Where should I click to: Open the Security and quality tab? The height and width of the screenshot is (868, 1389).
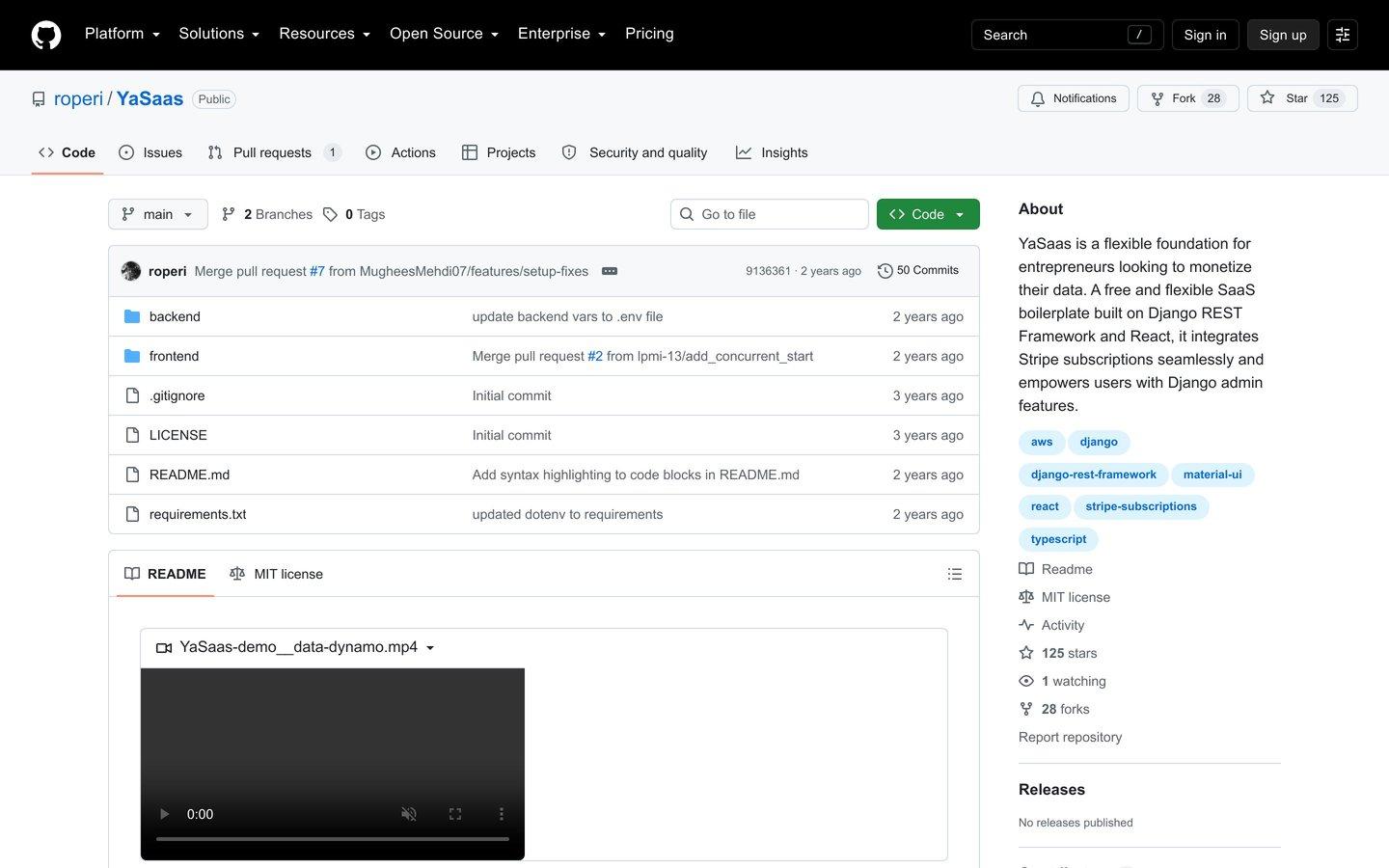635,152
